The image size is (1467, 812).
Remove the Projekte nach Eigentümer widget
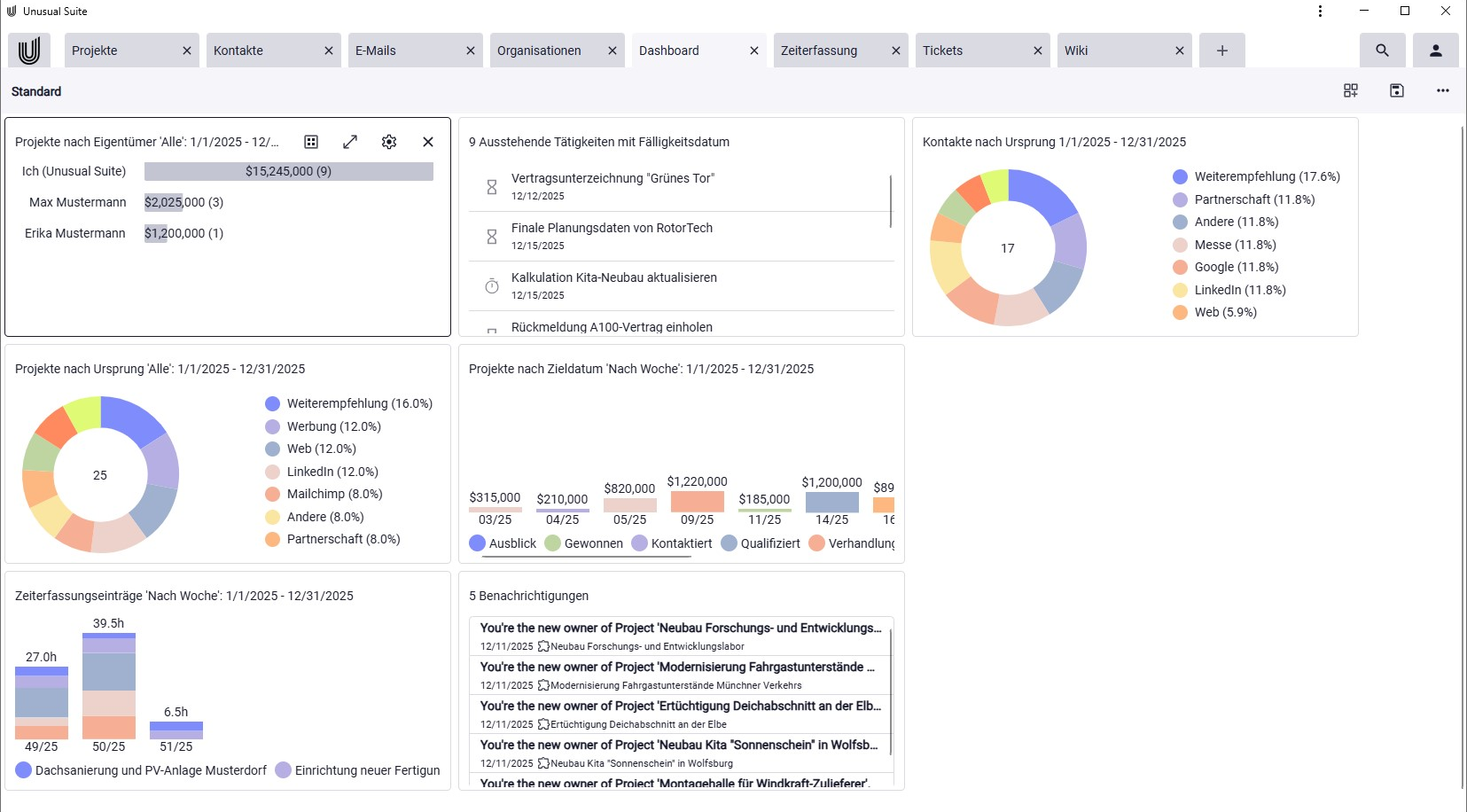point(427,142)
